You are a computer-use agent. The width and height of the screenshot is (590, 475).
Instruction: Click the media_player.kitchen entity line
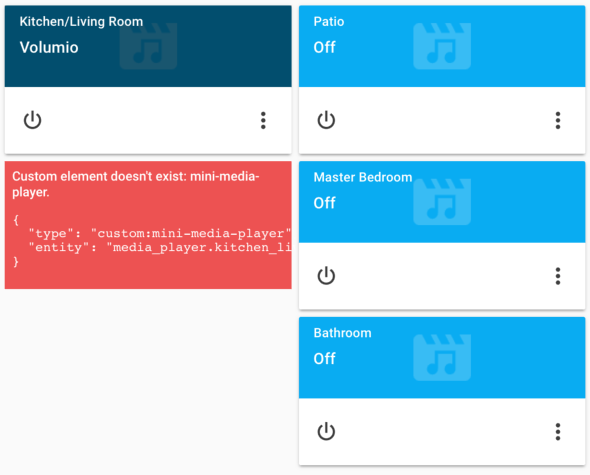coord(160,247)
